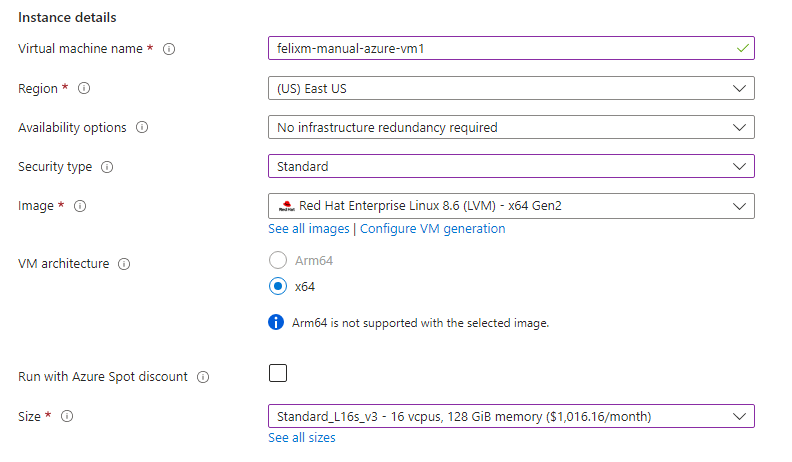
Task: Select the Arm64 architecture radio button
Action: pos(278,261)
